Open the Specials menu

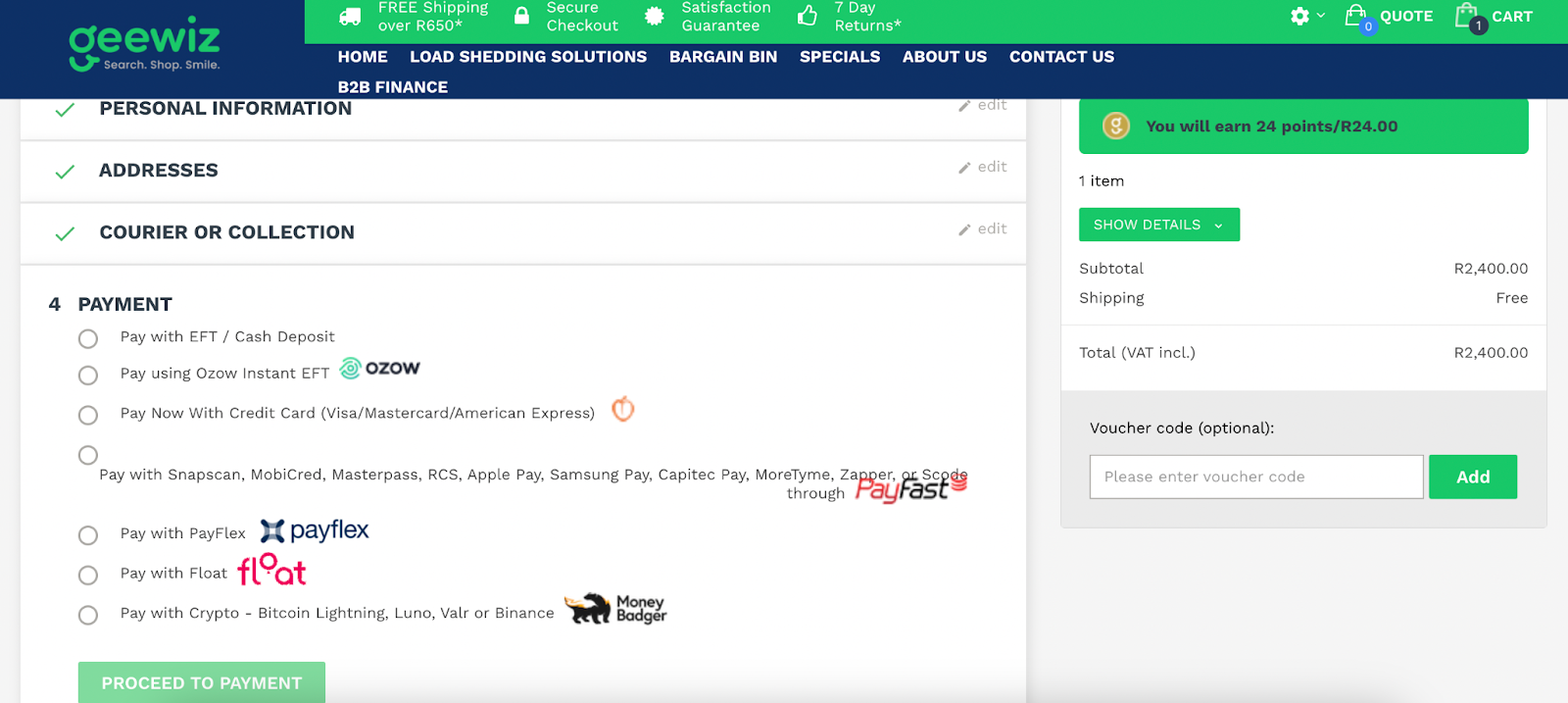click(x=840, y=57)
